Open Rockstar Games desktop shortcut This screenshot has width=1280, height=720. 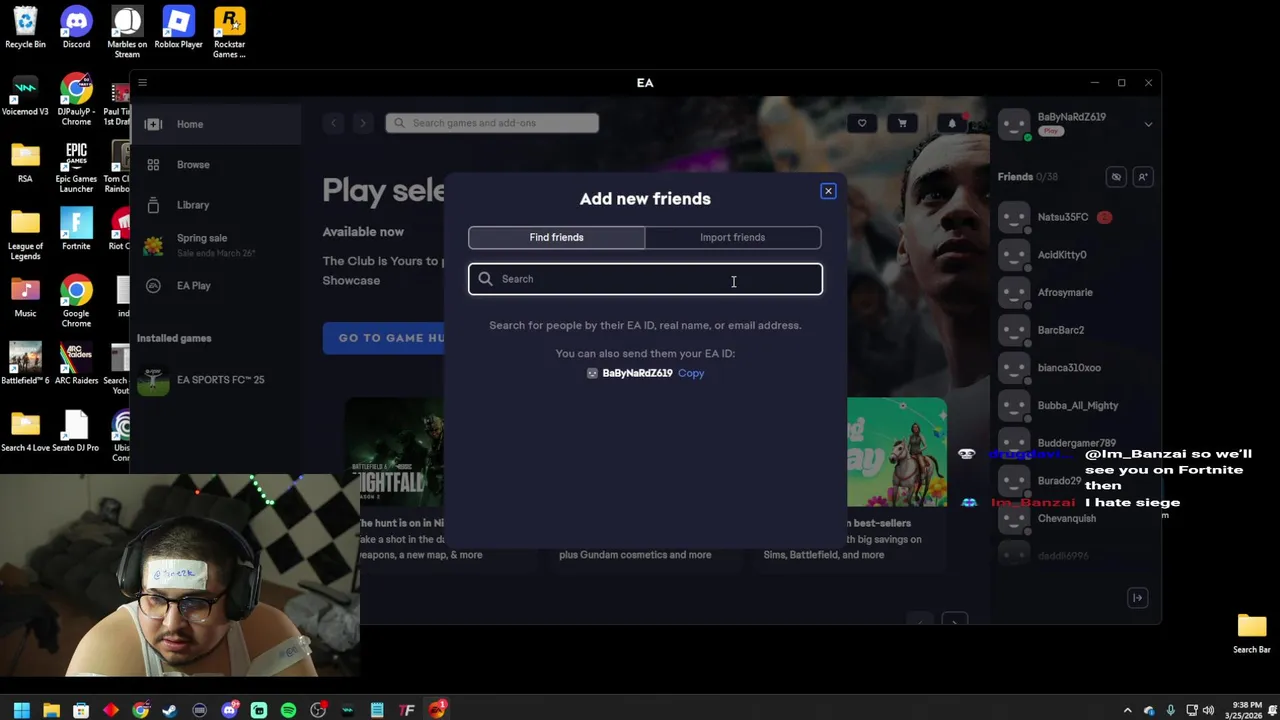tap(229, 33)
